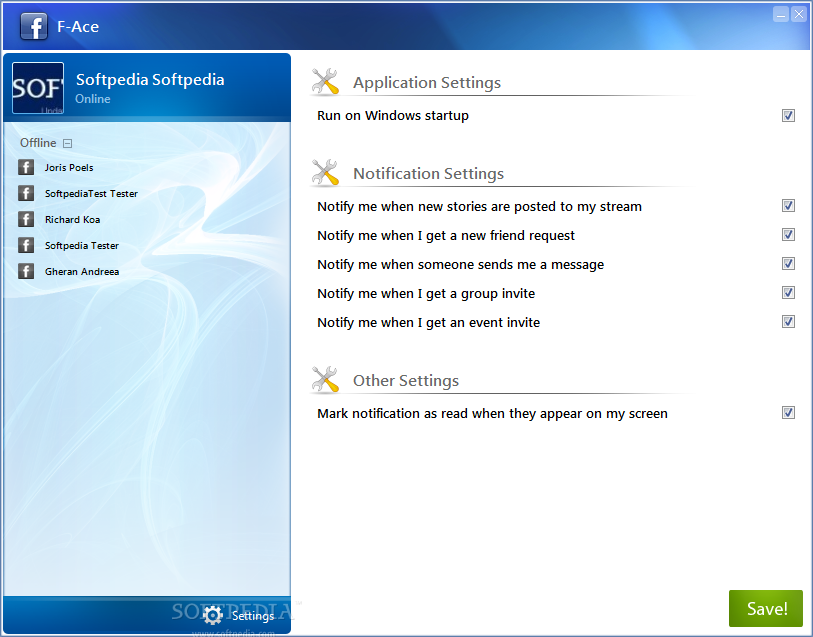
Task: Click the someone sends me a message label
Action: click(x=460, y=265)
